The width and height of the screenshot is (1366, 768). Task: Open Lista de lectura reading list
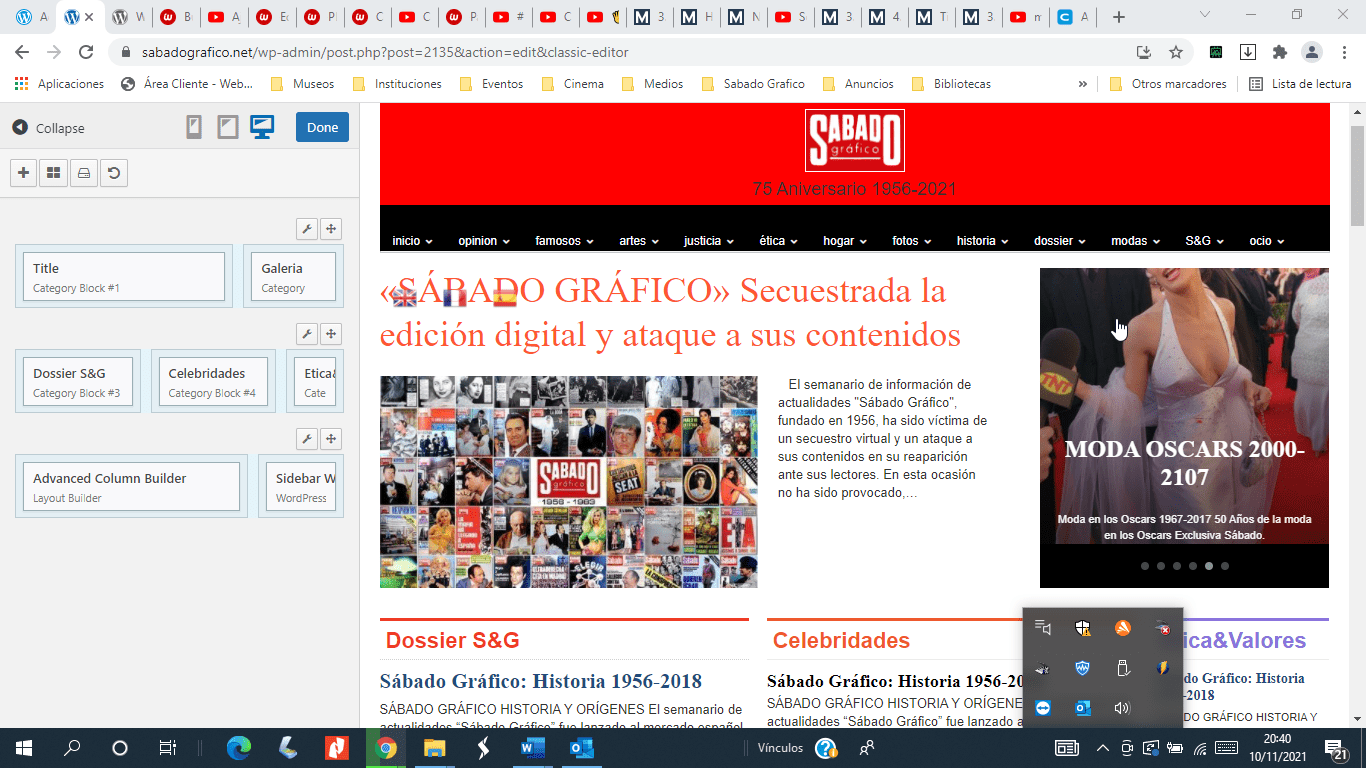tap(1299, 84)
